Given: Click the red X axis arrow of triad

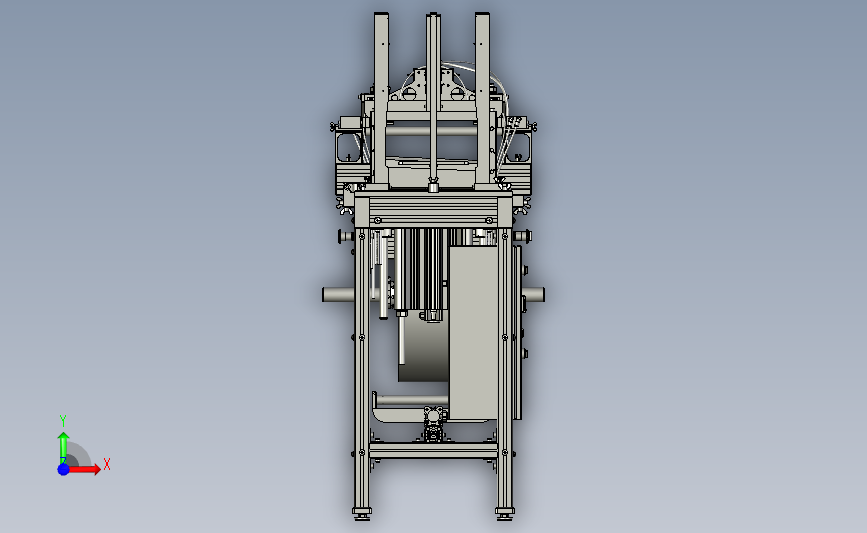Looking at the screenshot, I should [x=84, y=469].
